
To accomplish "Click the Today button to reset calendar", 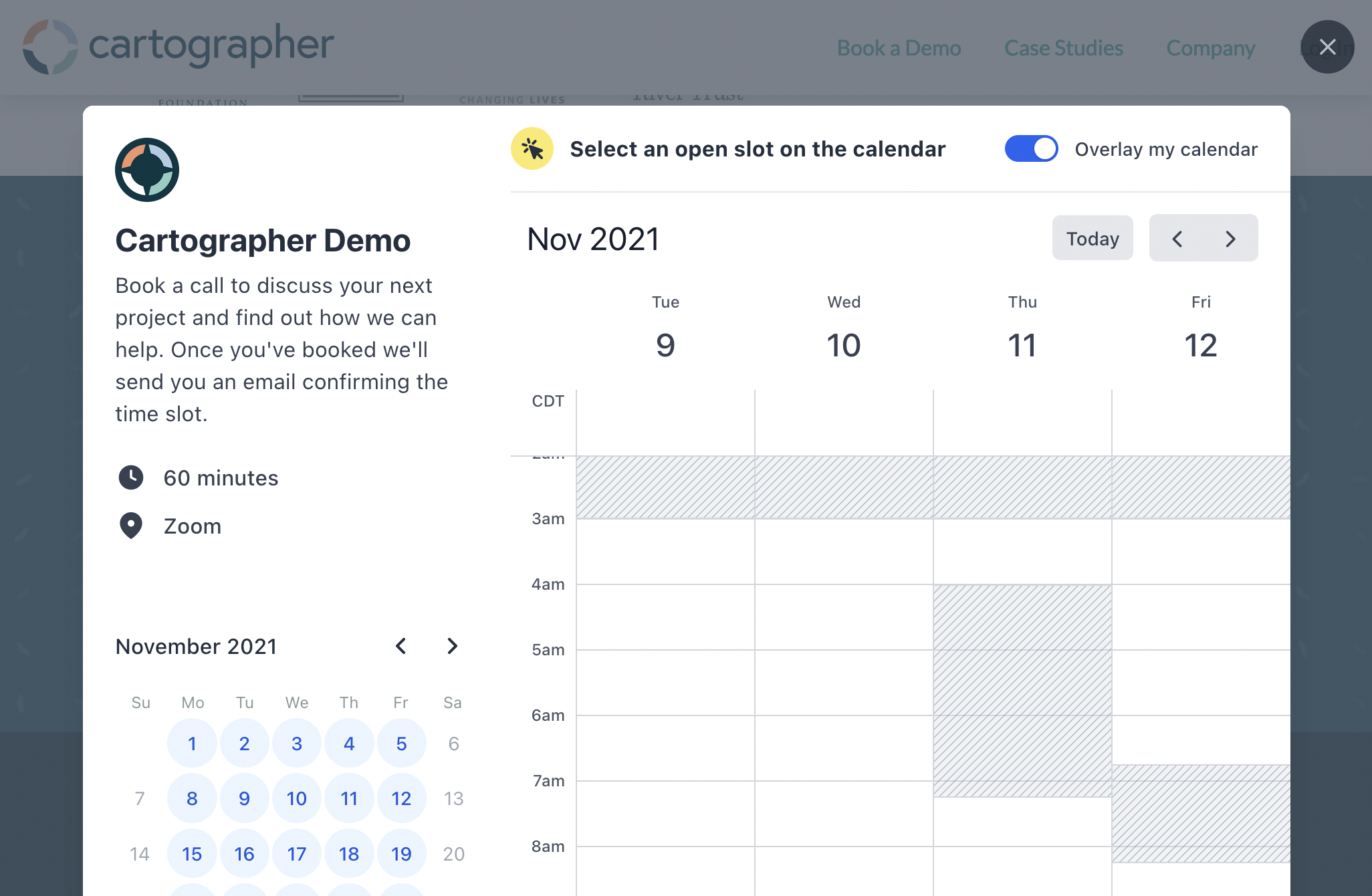I will (x=1092, y=237).
